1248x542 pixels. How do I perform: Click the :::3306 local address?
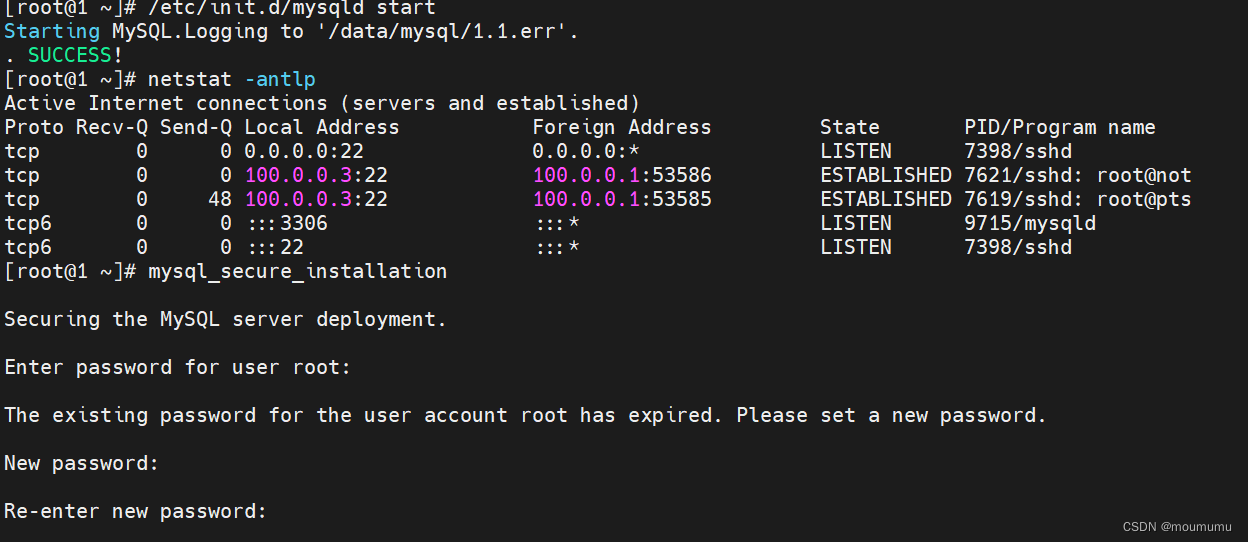click(x=286, y=223)
